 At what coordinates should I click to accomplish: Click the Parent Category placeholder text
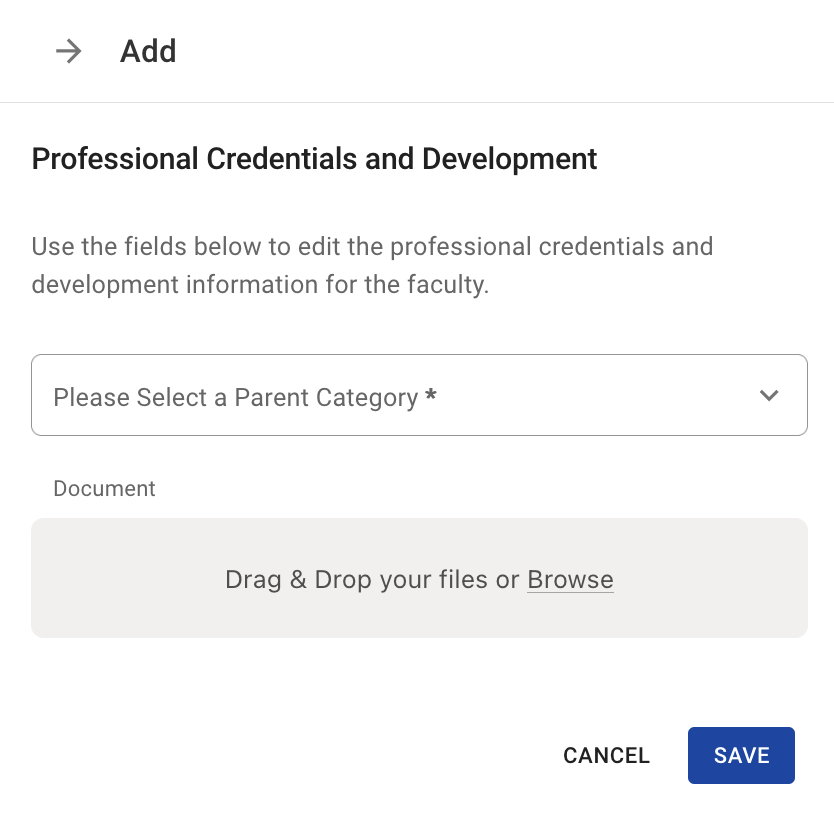pos(235,398)
